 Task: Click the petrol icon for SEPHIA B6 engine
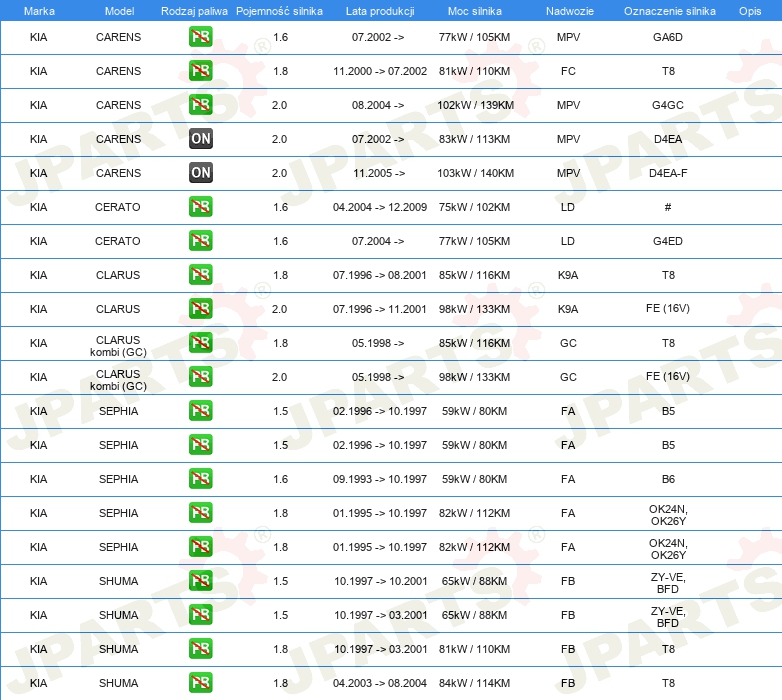coord(200,479)
